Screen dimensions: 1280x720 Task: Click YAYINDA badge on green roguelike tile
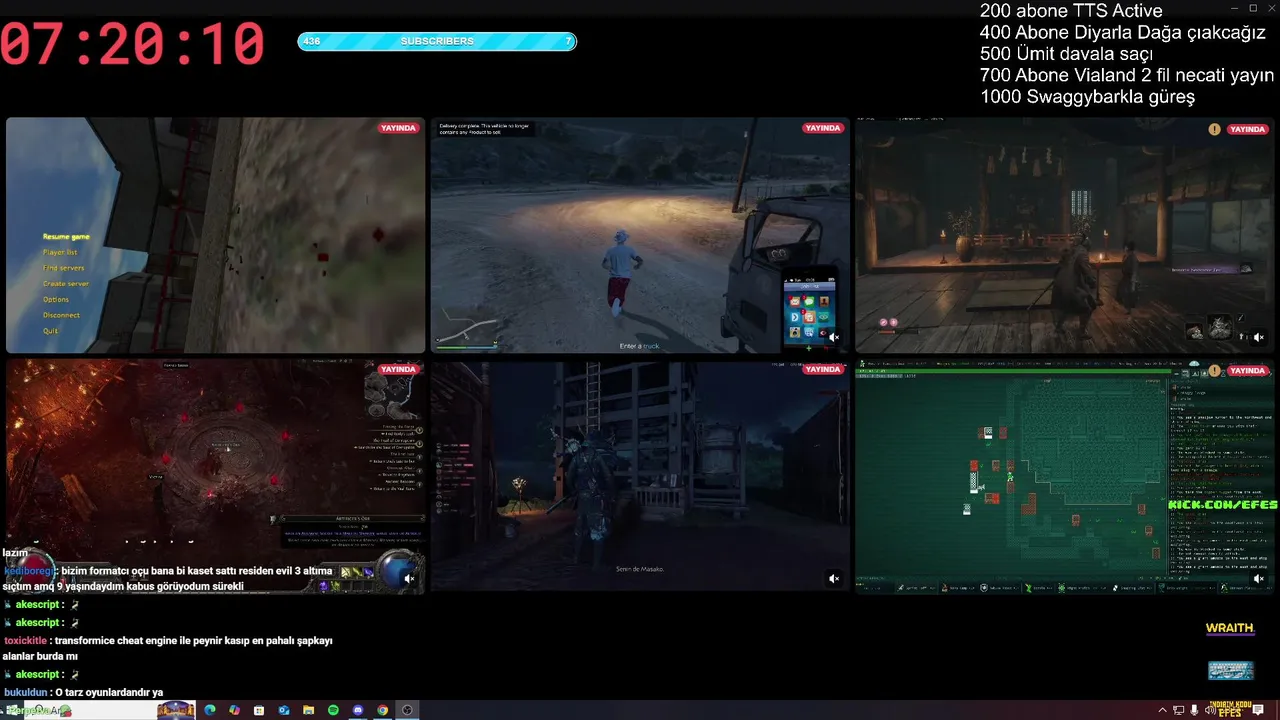(x=1248, y=370)
